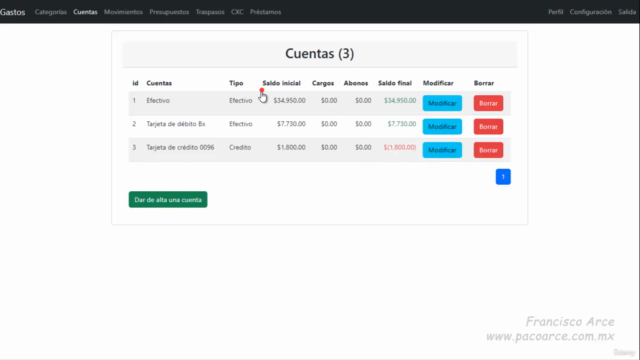Viewport: 640px width, 360px height.
Task: Click the Saldo final column header
Action: [x=395, y=83]
